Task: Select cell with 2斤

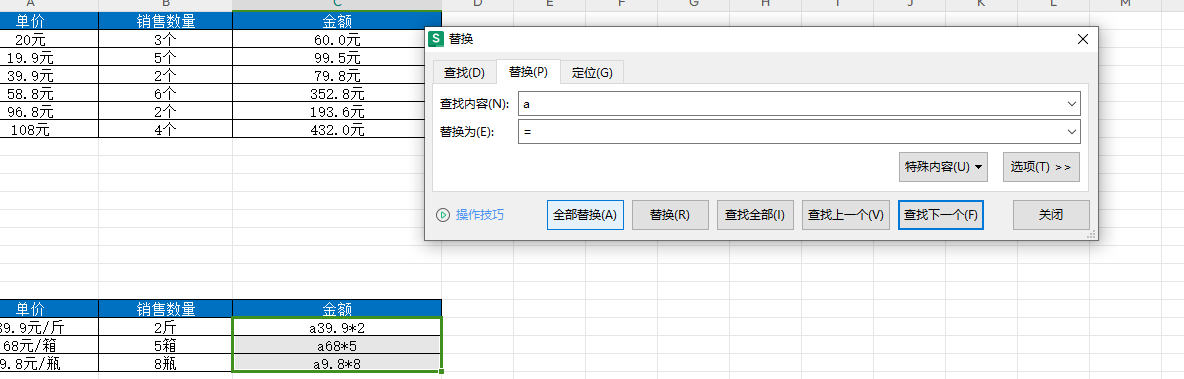Action: pyautogui.click(x=165, y=328)
